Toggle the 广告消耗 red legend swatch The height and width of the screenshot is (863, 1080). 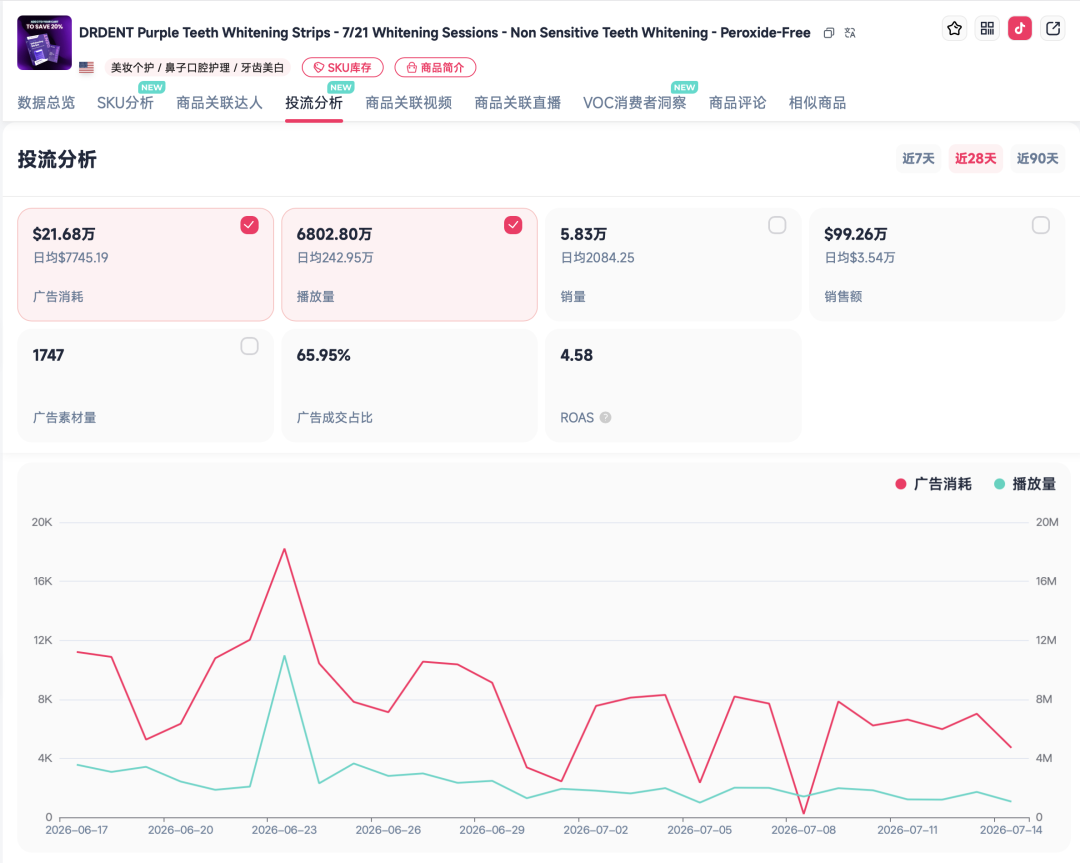pyautogui.click(x=900, y=484)
